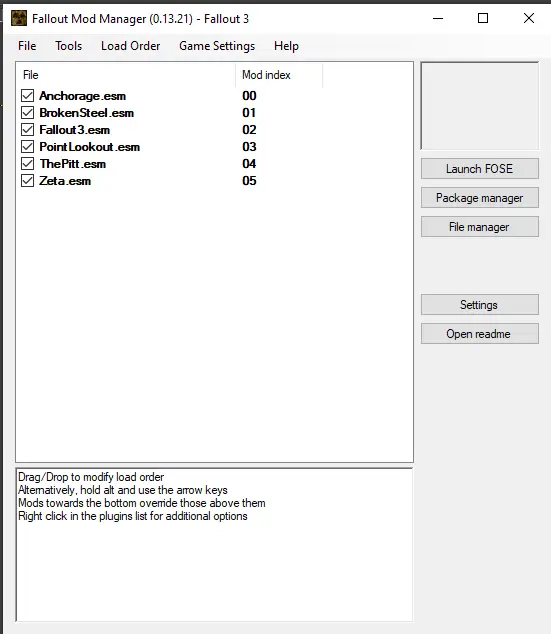Click the 'Right click in the plugins list' line

133,516
